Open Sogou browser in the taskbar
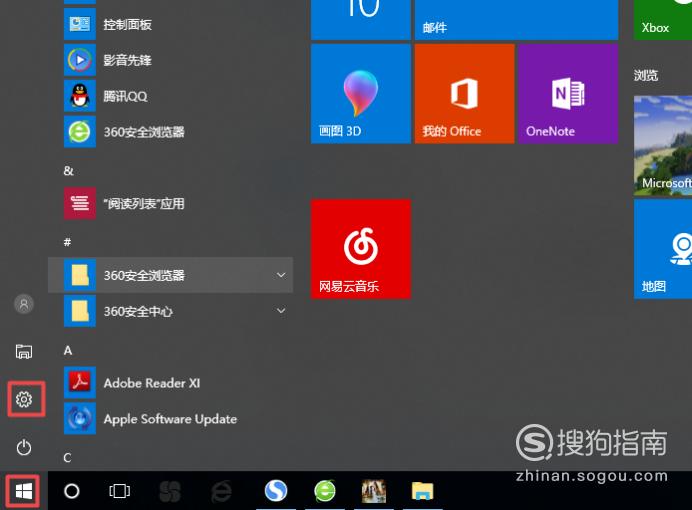Image resolution: width=692 pixels, height=510 pixels. pyautogui.click(x=276, y=491)
